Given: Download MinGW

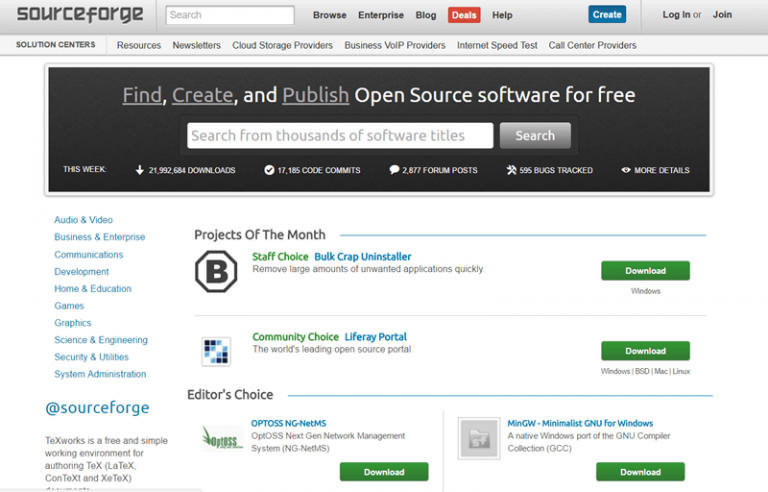Looking at the screenshot, I should (x=640, y=472).
